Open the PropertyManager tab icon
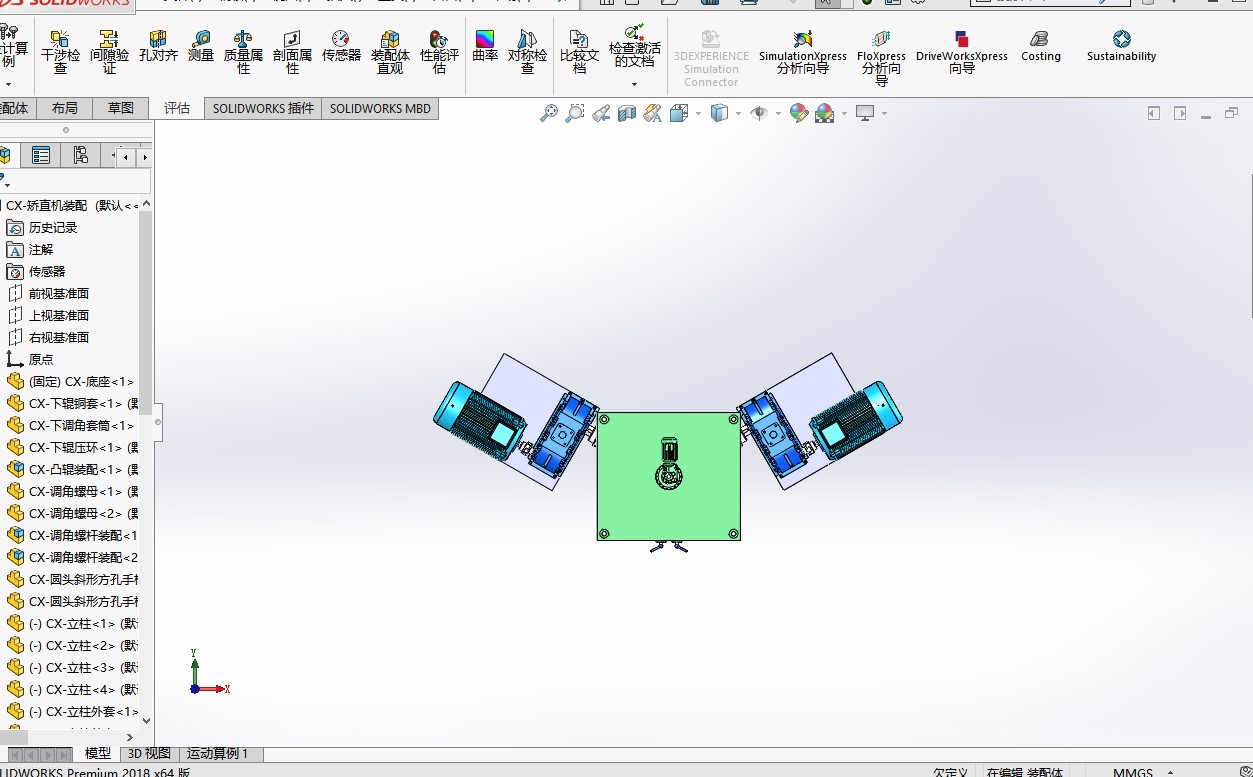The height and width of the screenshot is (777, 1253). pyautogui.click(x=41, y=155)
